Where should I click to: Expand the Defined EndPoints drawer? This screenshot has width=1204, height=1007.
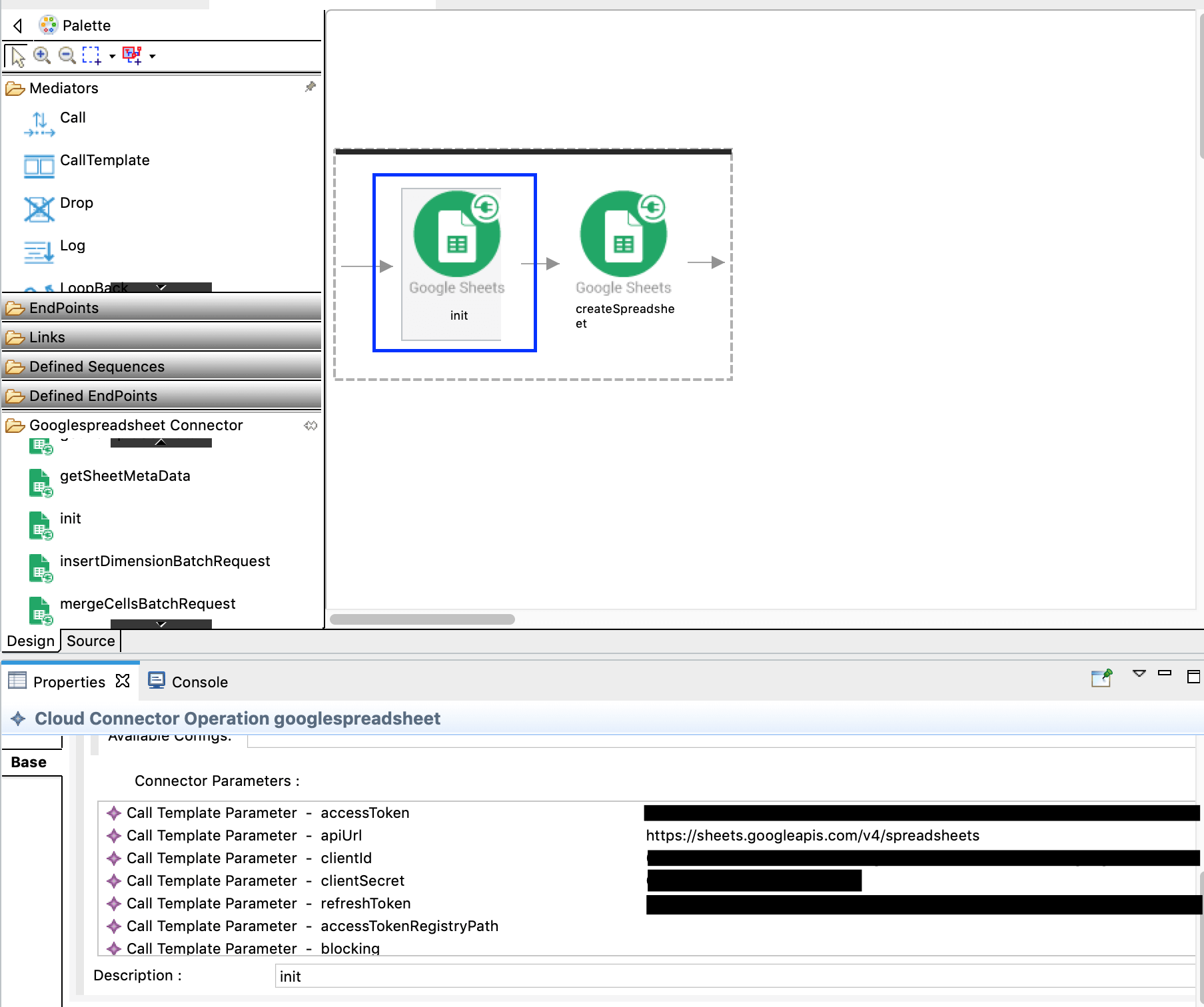tap(161, 396)
